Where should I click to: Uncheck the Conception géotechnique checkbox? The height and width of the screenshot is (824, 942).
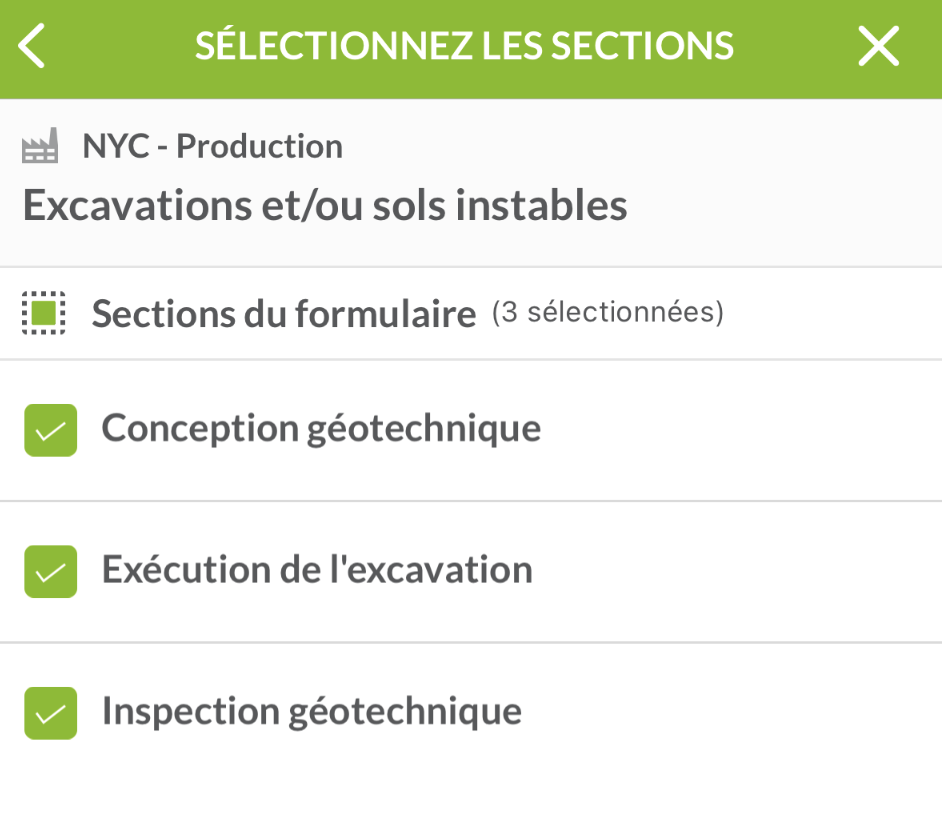pos(51,430)
